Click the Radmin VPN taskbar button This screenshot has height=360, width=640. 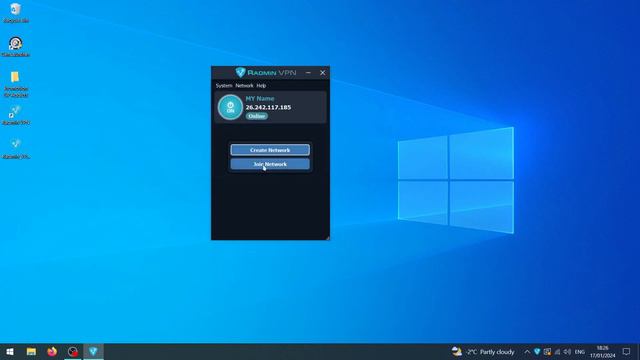pyautogui.click(x=93, y=351)
